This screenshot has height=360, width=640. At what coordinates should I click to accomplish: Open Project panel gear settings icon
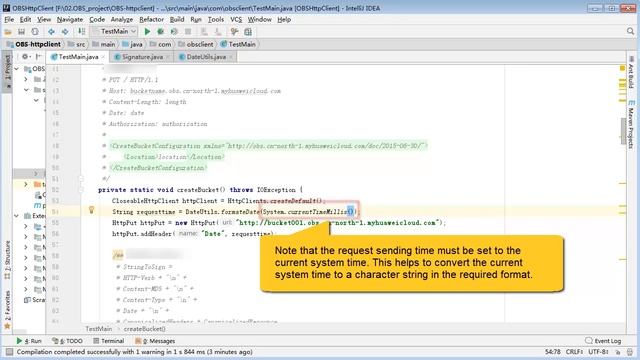click(25, 57)
